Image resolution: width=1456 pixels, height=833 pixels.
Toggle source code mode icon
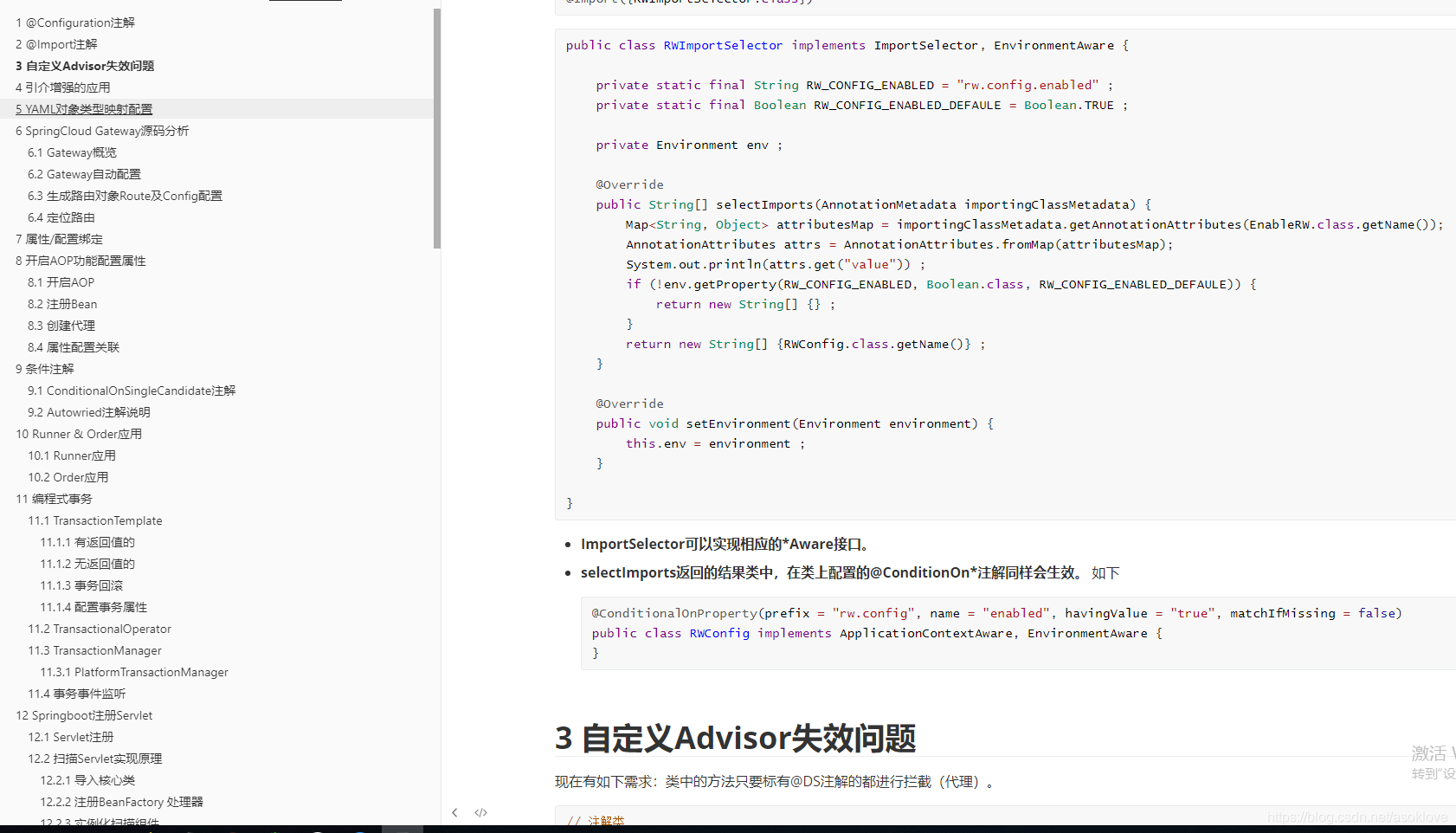tap(481, 812)
